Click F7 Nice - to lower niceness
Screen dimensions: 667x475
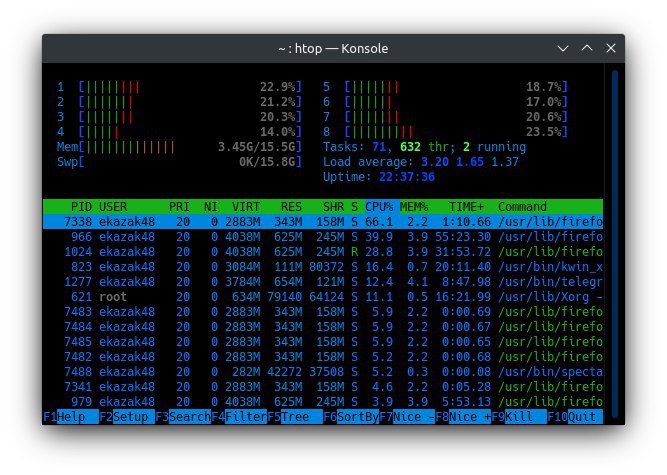click(x=407, y=417)
